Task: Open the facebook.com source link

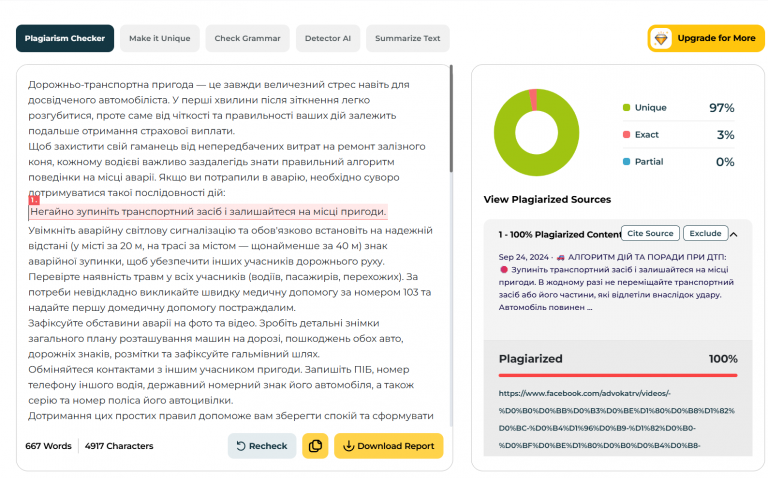Action: pyautogui.click(x=617, y=419)
